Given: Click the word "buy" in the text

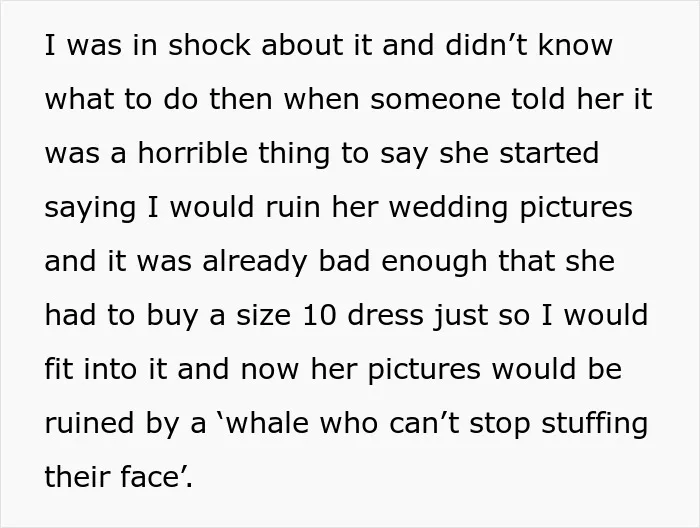Looking at the screenshot, I should click(x=172, y=315).
